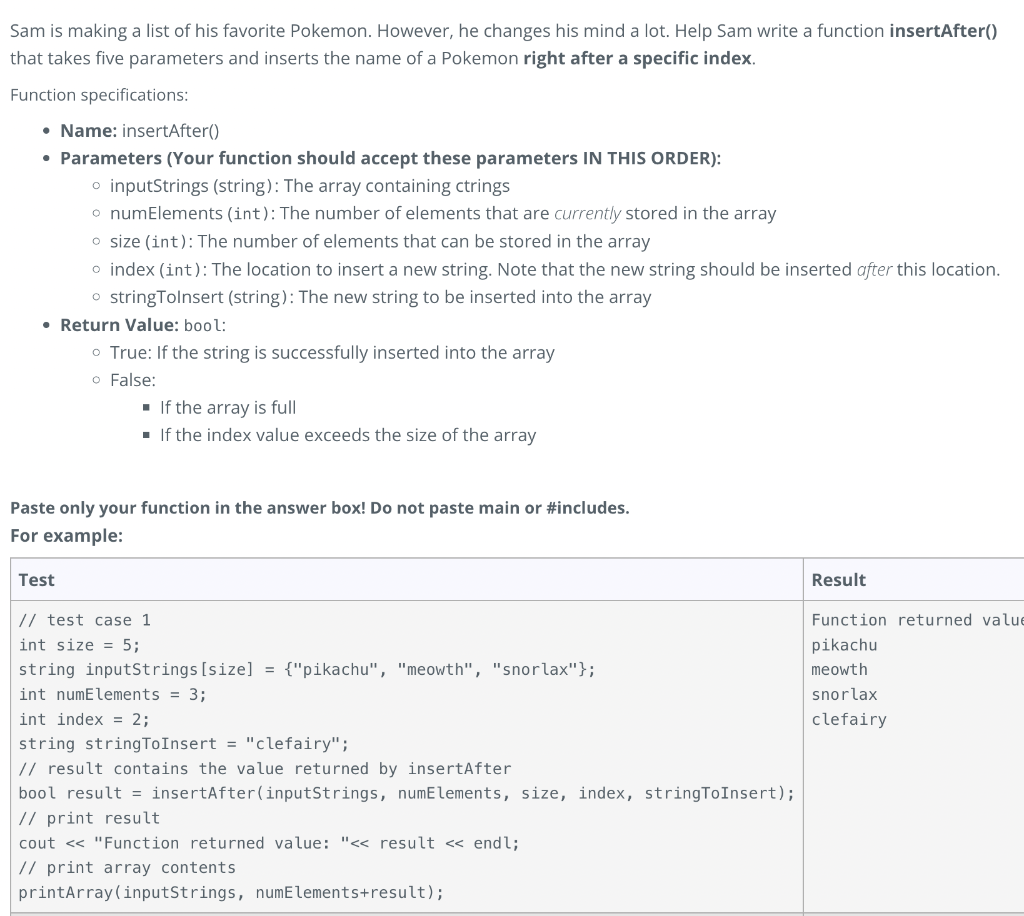Click 'pikachu' in the Result column
This screenshot has height=916, width=1024.
click(x=844, y=645)
